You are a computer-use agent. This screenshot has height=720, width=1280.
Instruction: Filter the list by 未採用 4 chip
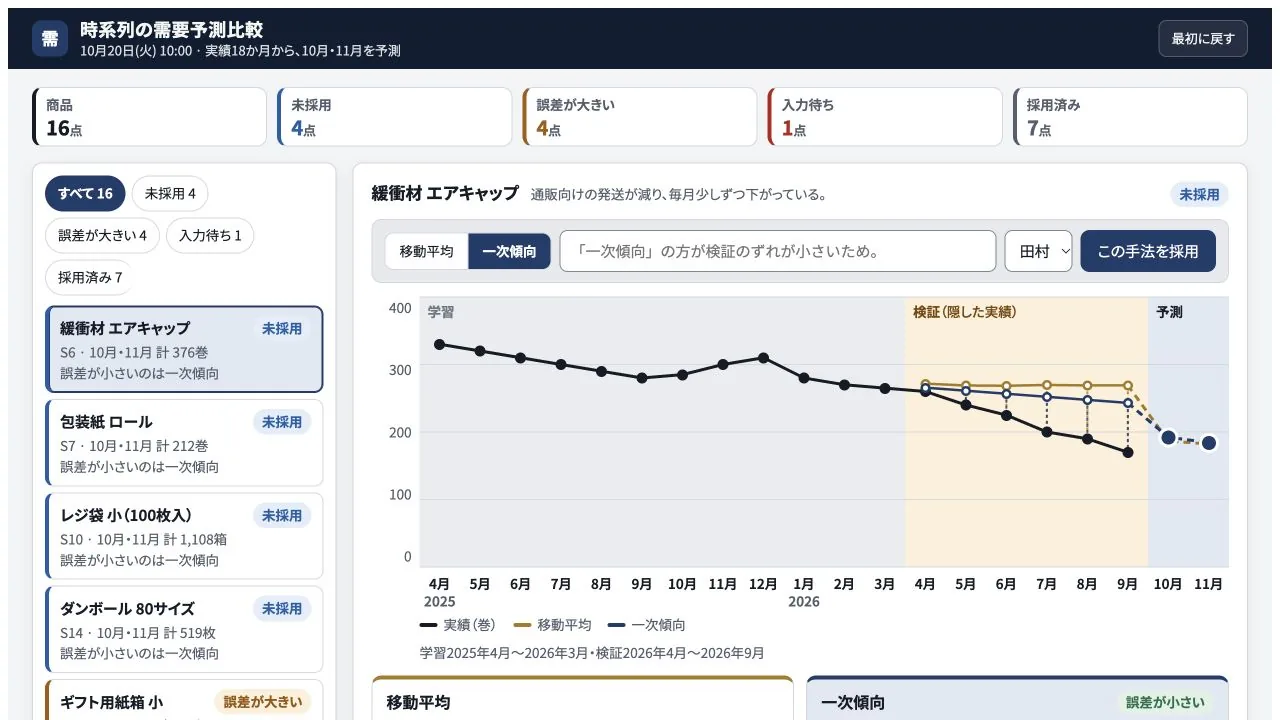170,194
